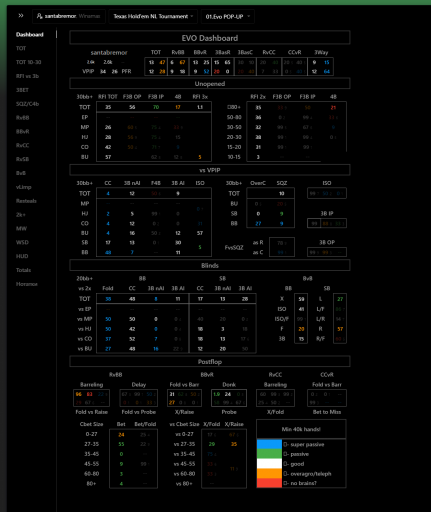Open the 3BET sidebar tab
The image size is (431, 512).
point(22,90)
